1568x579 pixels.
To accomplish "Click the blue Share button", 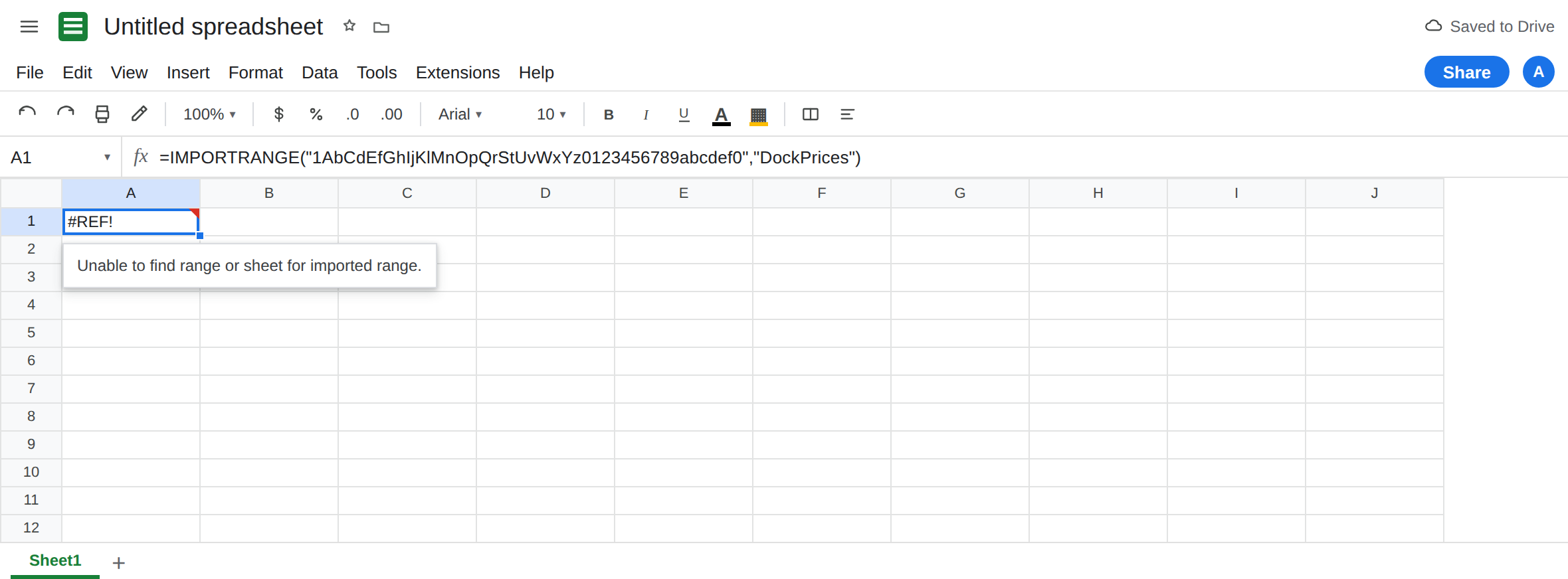I will [1466, 72].
